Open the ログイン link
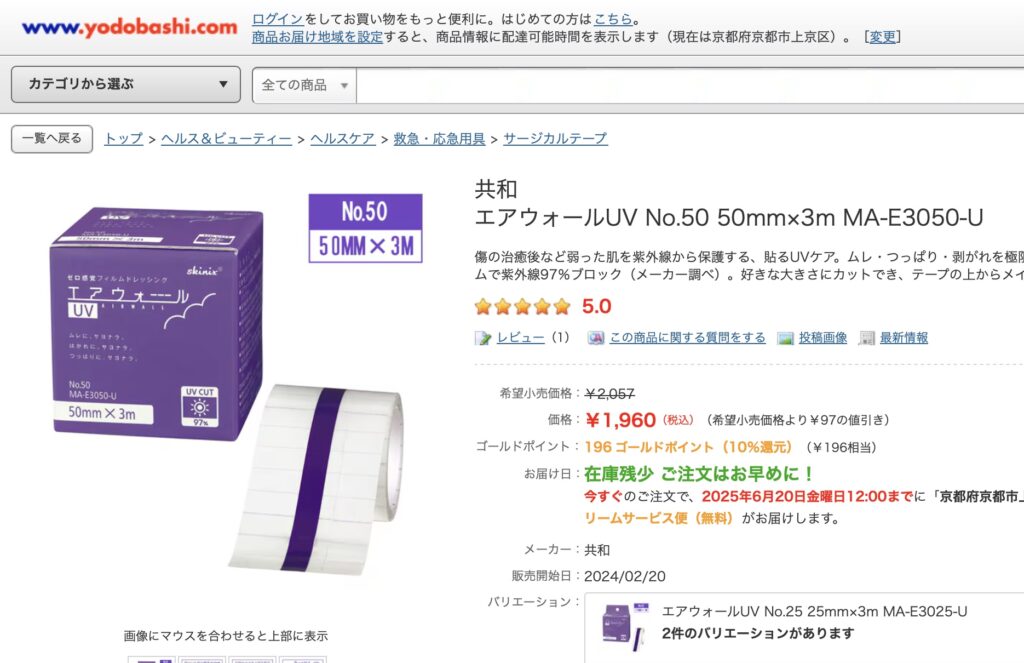This screenshot has width=1024, height=663. 278,19
